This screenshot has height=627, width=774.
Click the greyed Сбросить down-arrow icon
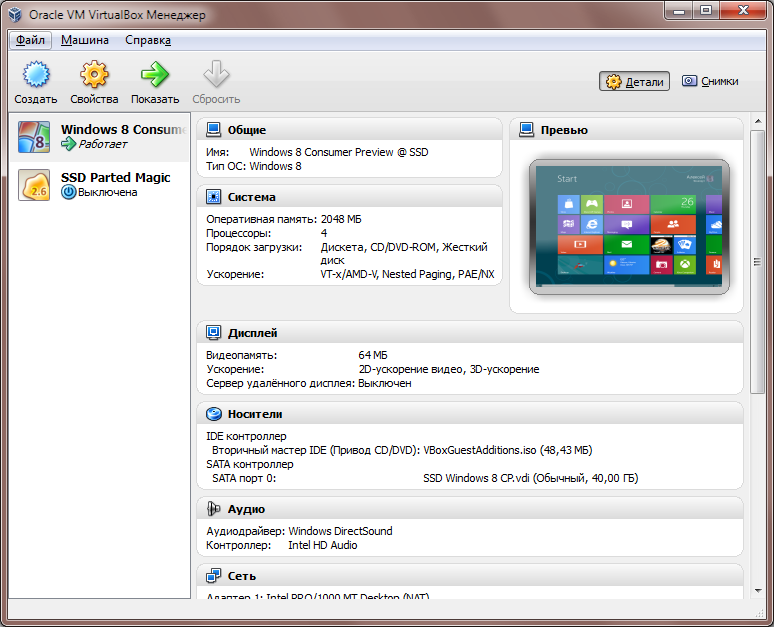pyautogui.click(x=216, y=75)
